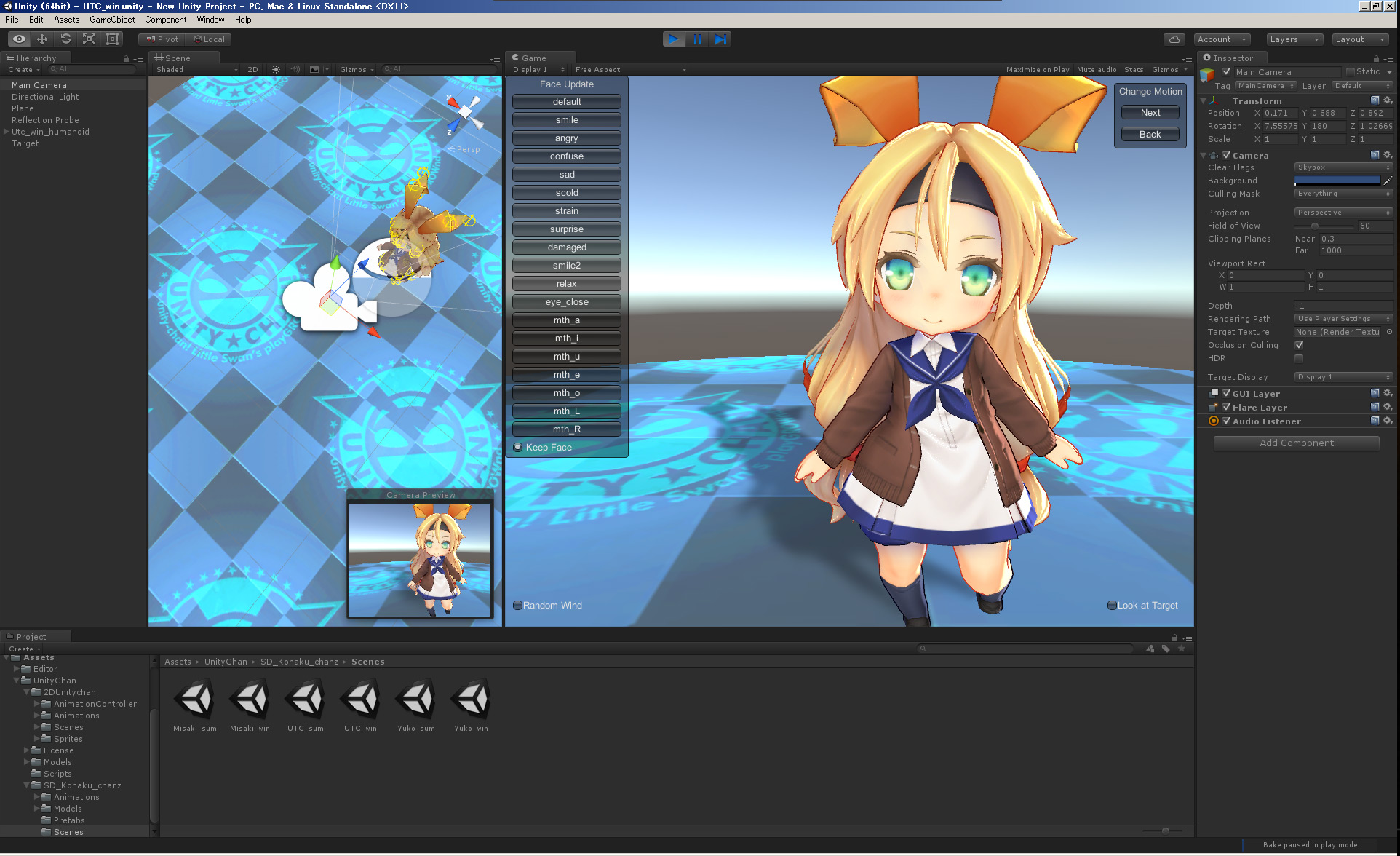Open the Assets menu
This screenshot has width=1400, height=856.
pos(66,20)
